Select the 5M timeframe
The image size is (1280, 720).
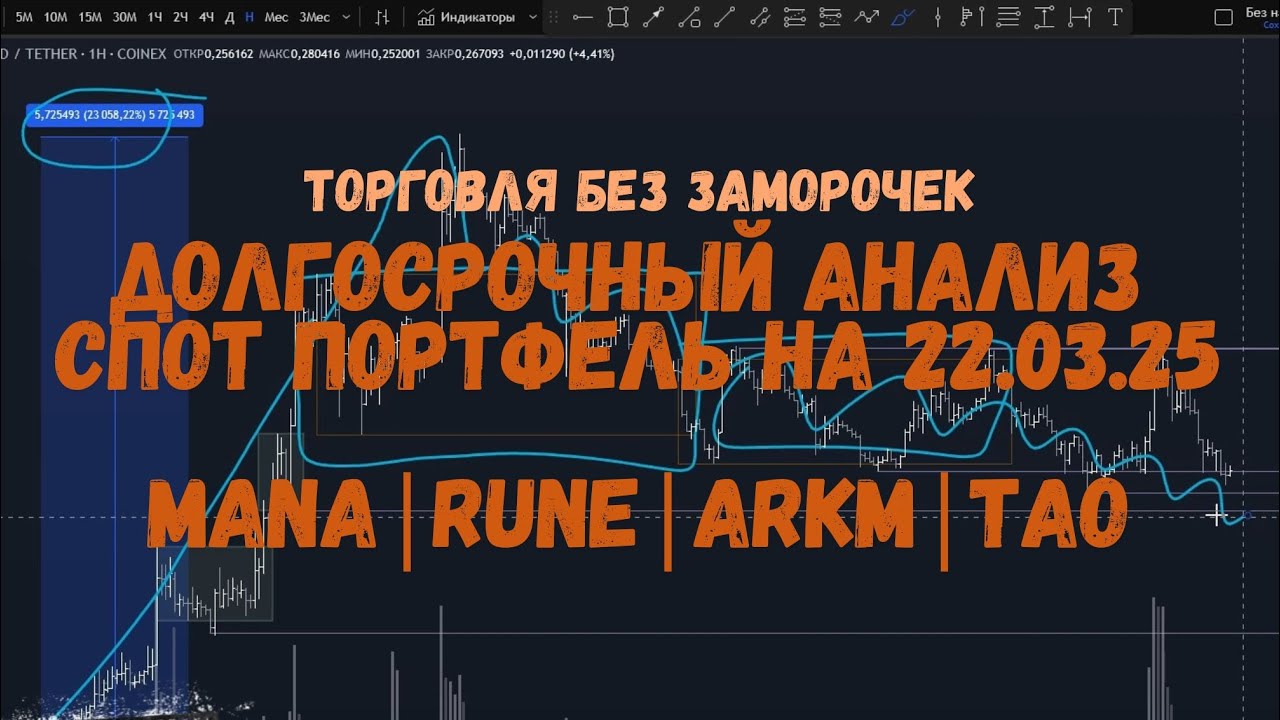pyautogui.click(x=24, y=17)
